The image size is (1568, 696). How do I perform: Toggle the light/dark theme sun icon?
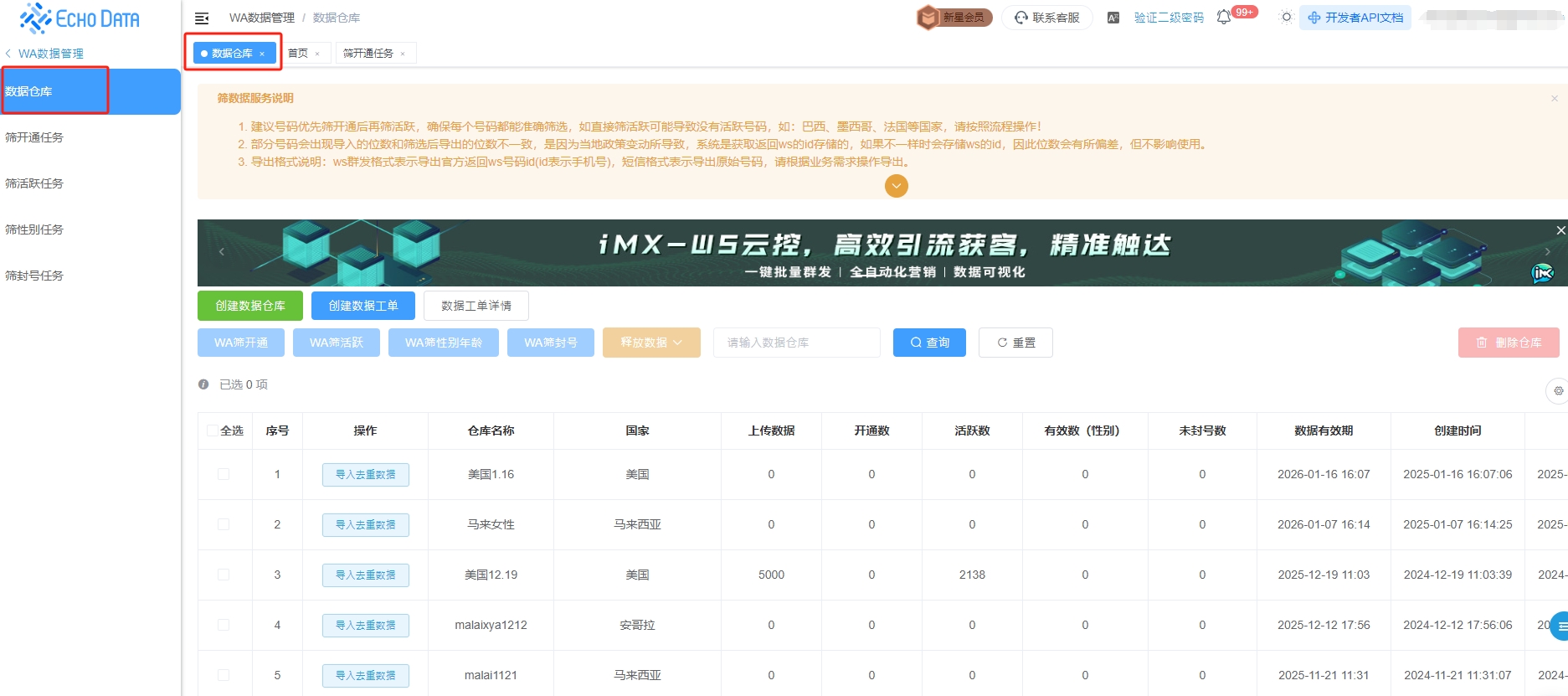point(1287,17)
